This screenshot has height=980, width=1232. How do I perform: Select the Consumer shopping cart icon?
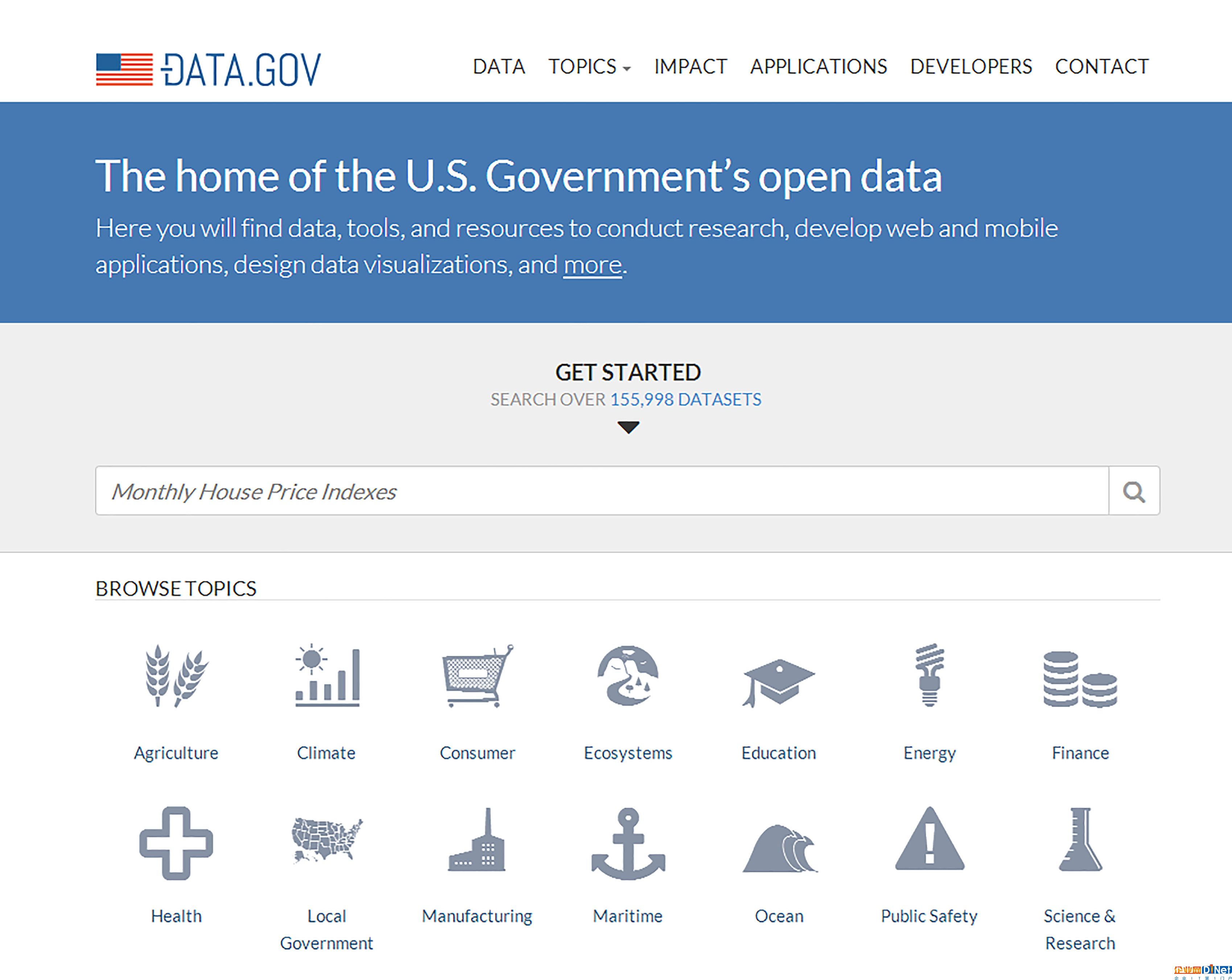(x=478, y=675)
